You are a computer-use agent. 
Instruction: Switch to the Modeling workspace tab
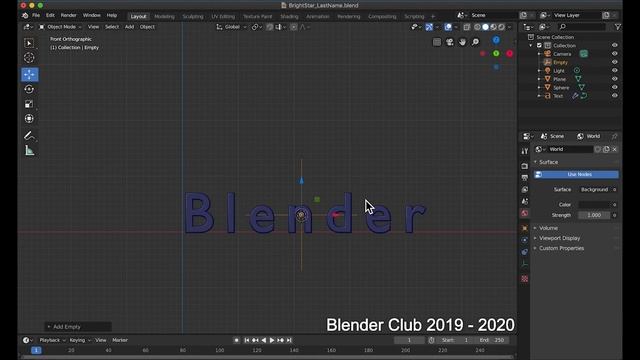164,16
